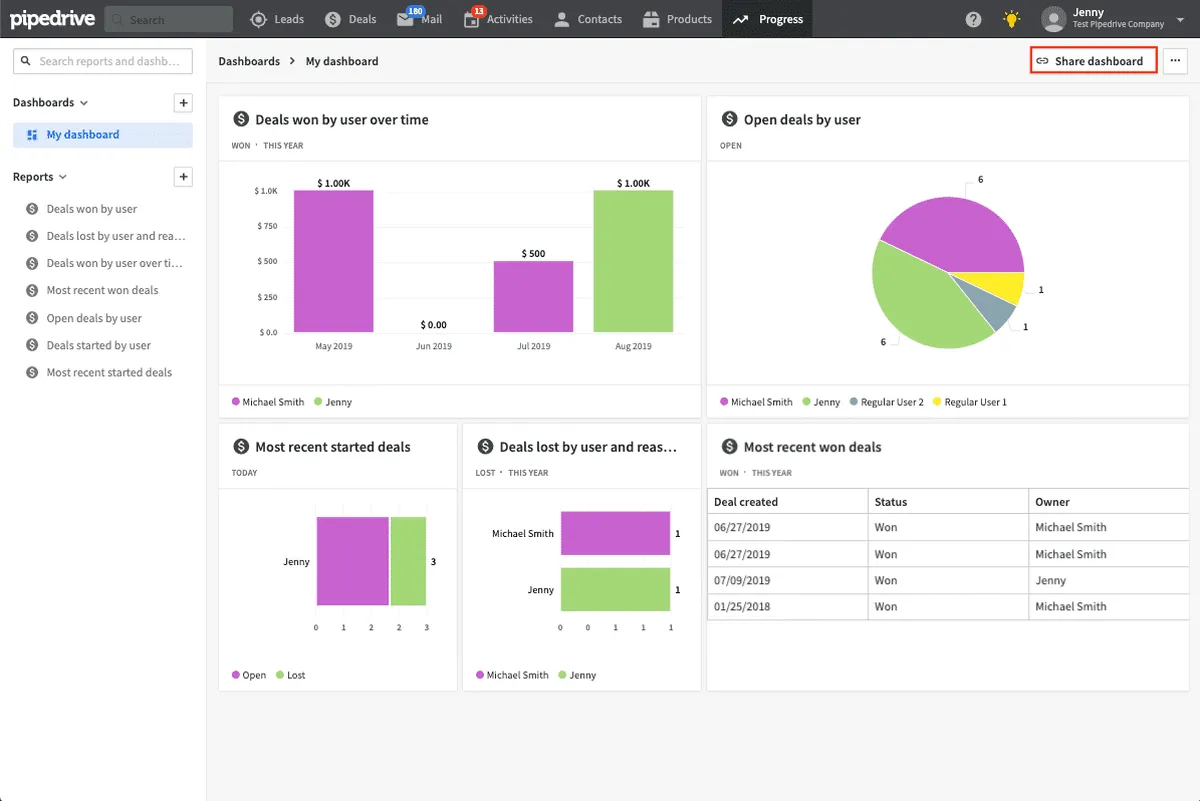Viewport: 1200px width, 801px height.
Task: Click the plus icon to add report
Action: click(183, 177)
